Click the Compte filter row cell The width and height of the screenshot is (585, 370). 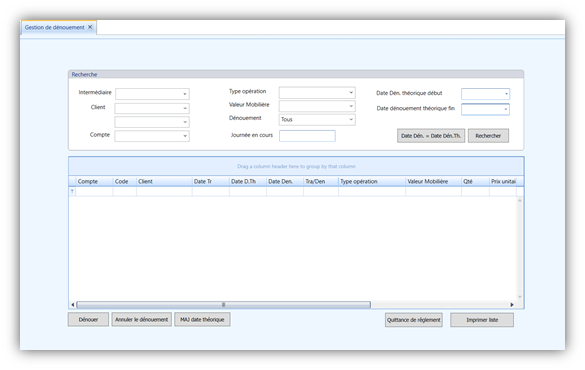pos(94,192)
